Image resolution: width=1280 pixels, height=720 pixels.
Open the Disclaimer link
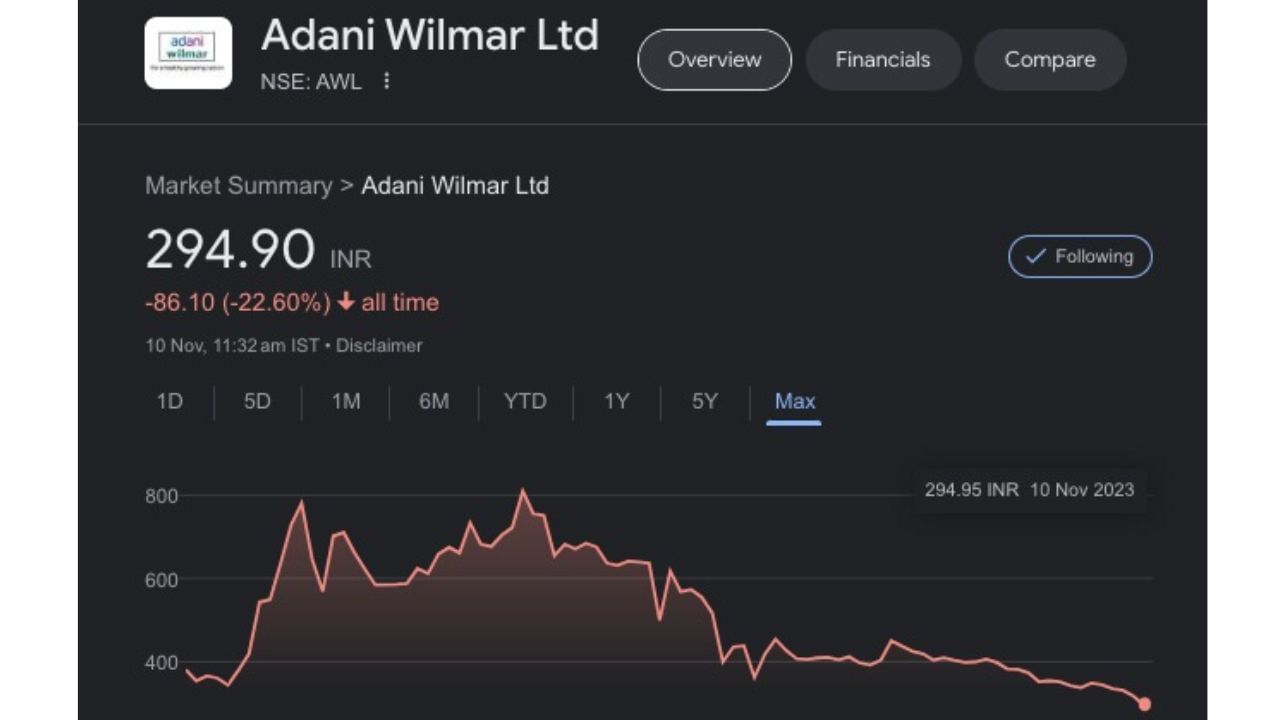click(379, 346)
